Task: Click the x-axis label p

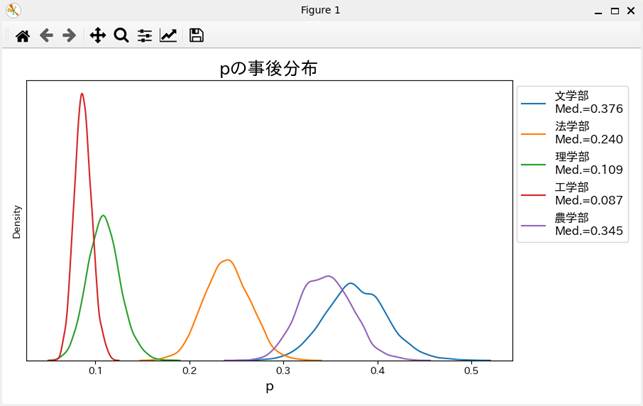Action: 269,386
